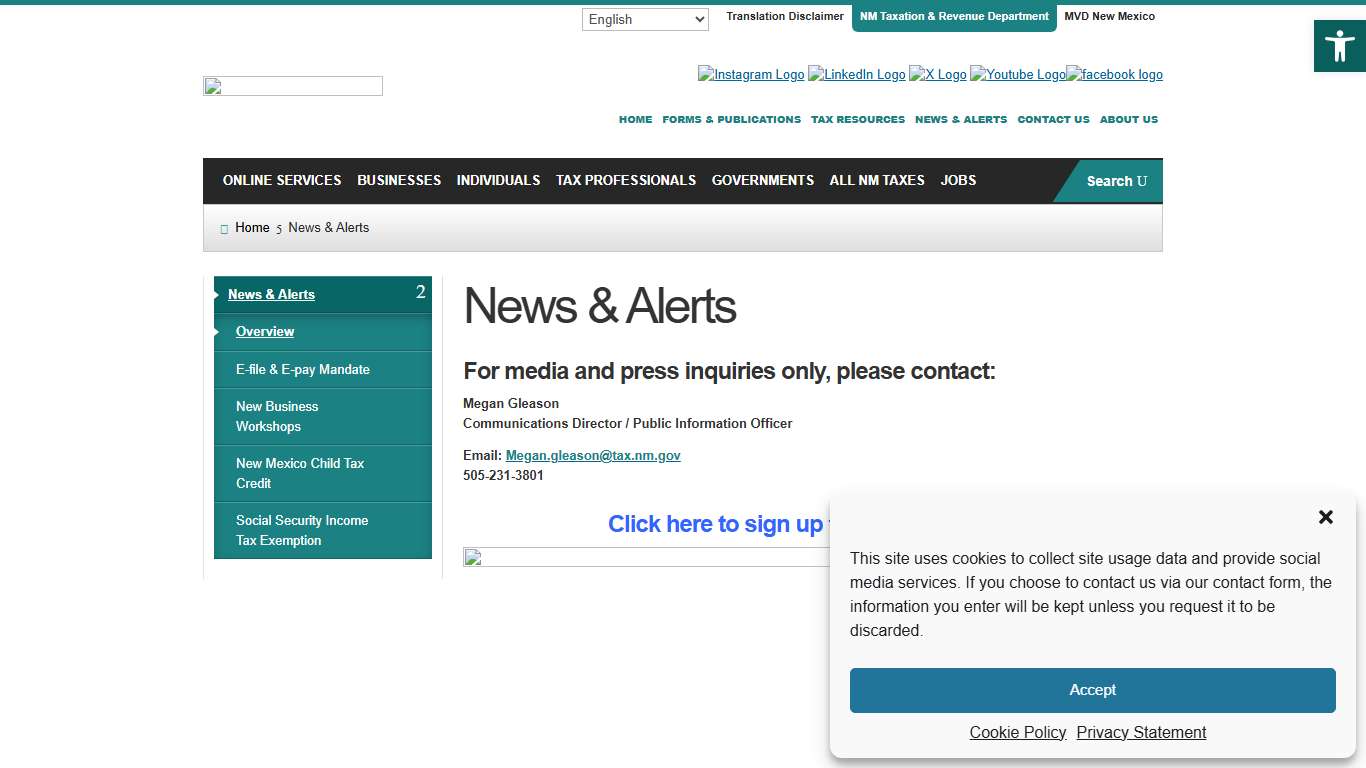Dismiss the cookie notice with the X
Image resolution: width=1366 pixels, height=768 pixels.
1325,517
